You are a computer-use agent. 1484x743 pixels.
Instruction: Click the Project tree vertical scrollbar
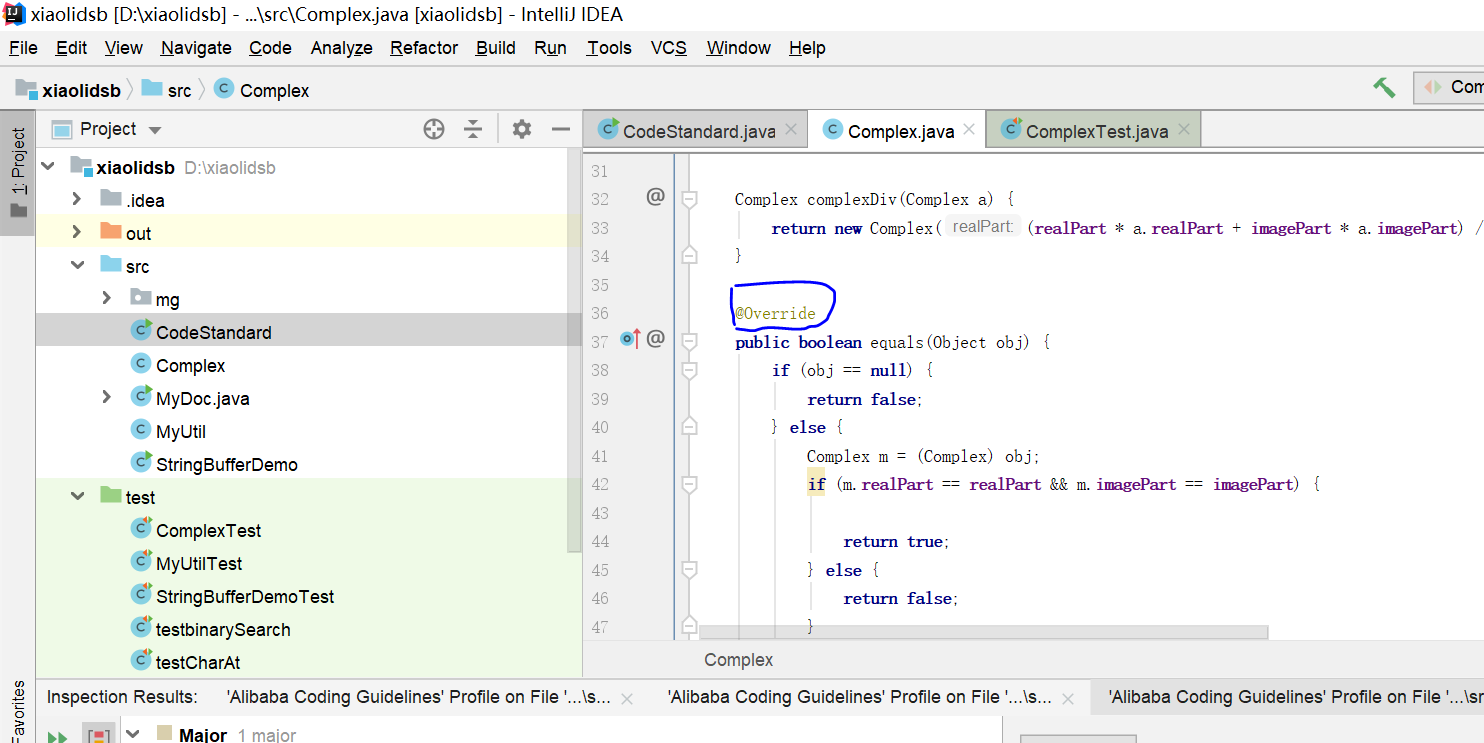click(x=574, y=350)
